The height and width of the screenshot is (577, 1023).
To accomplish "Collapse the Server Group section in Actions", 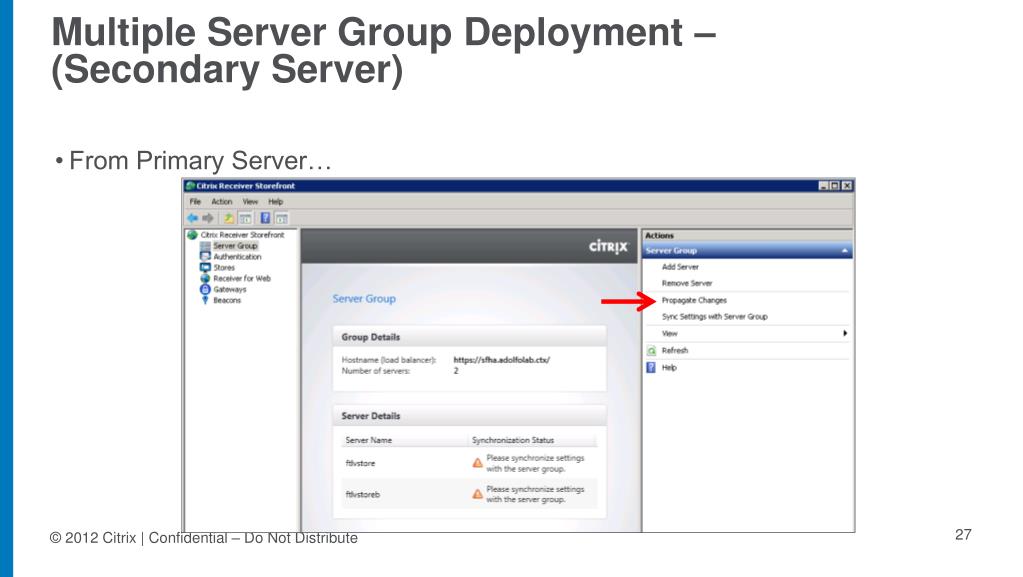I will pos(845,251).
